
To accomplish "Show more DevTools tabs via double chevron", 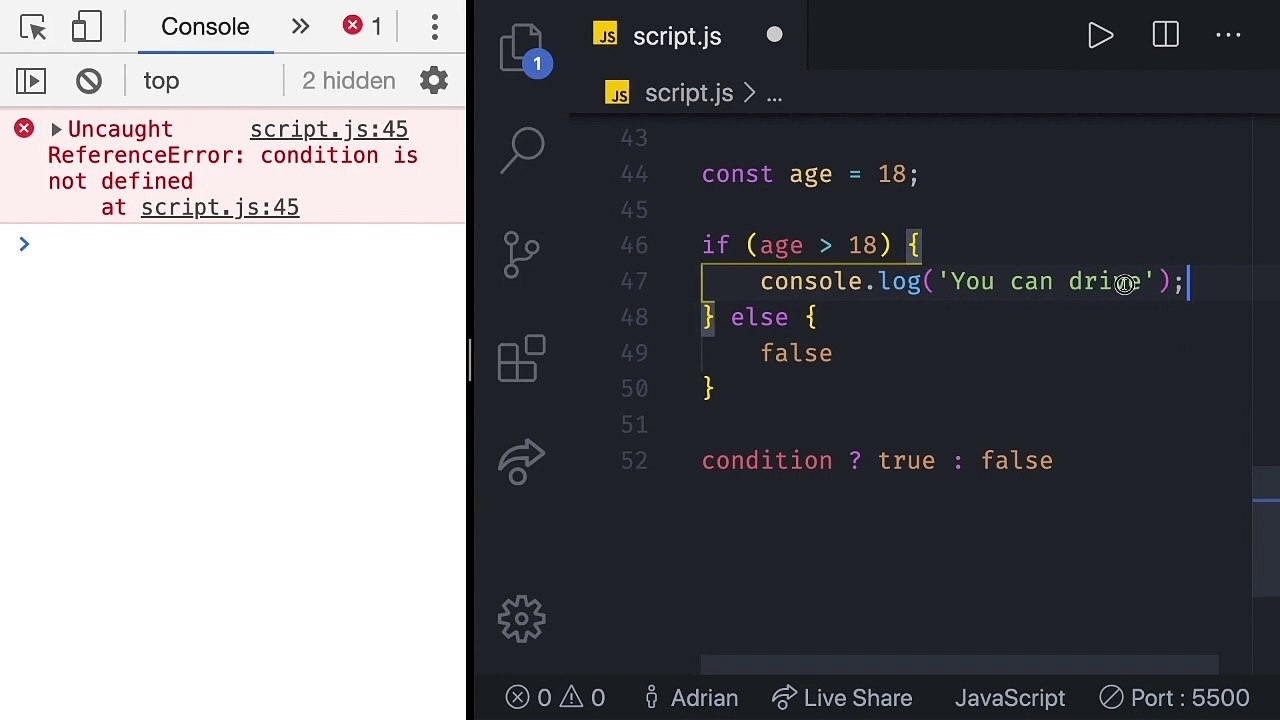I will [300, 27].
